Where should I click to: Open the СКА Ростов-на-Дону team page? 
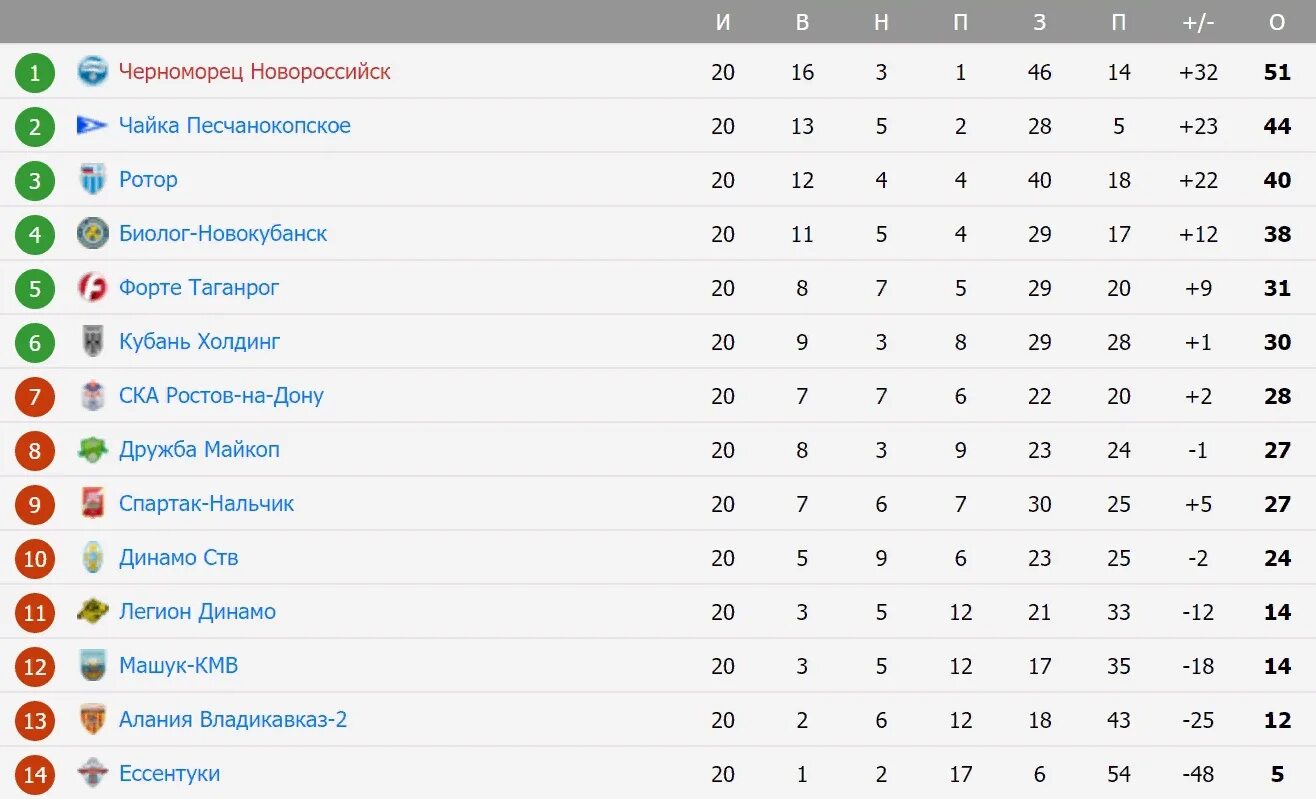(221, 396)
